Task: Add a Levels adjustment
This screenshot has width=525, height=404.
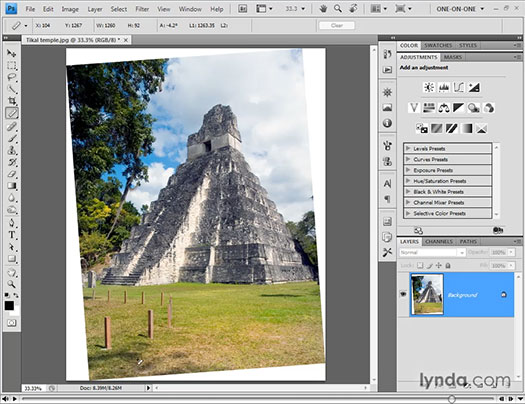Action: (x=444, y=87)
